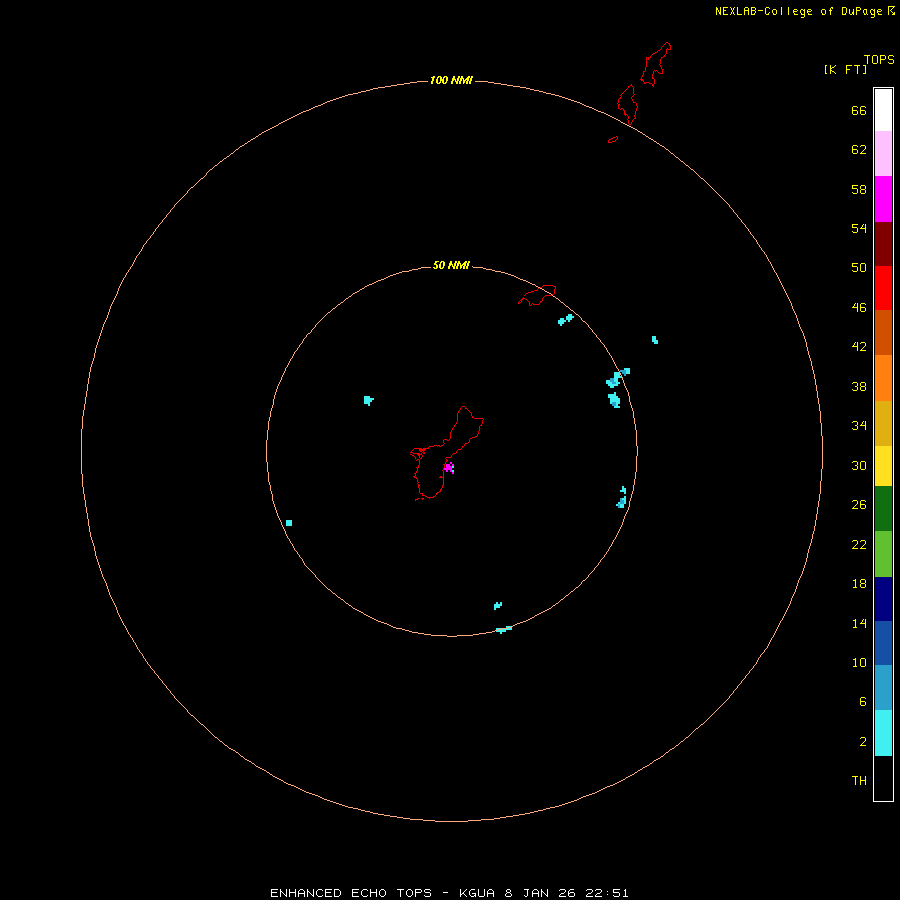Click the '62' legend value
This screenshot has width=900, height=900.
click(859, 150)
